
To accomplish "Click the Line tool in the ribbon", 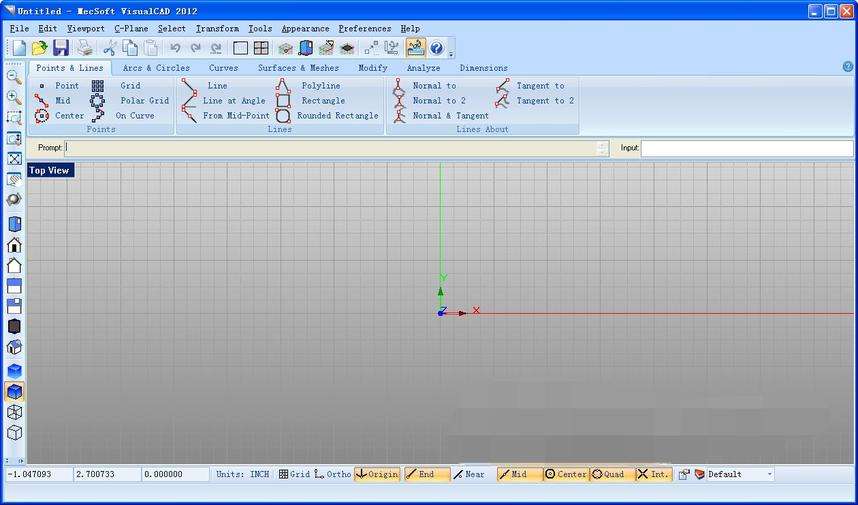I will (x=204, y=85).
